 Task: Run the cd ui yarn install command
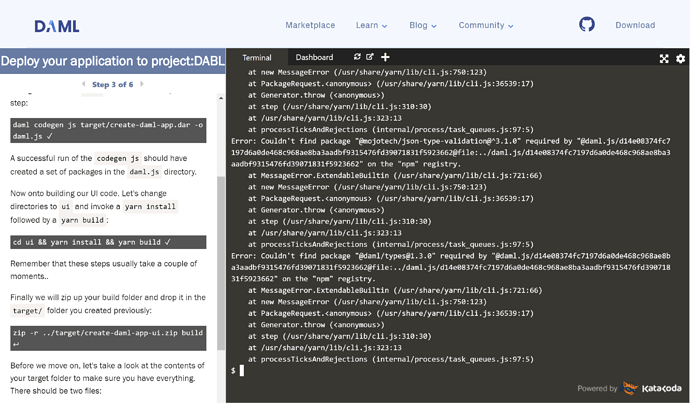click(x=108, y=242)
